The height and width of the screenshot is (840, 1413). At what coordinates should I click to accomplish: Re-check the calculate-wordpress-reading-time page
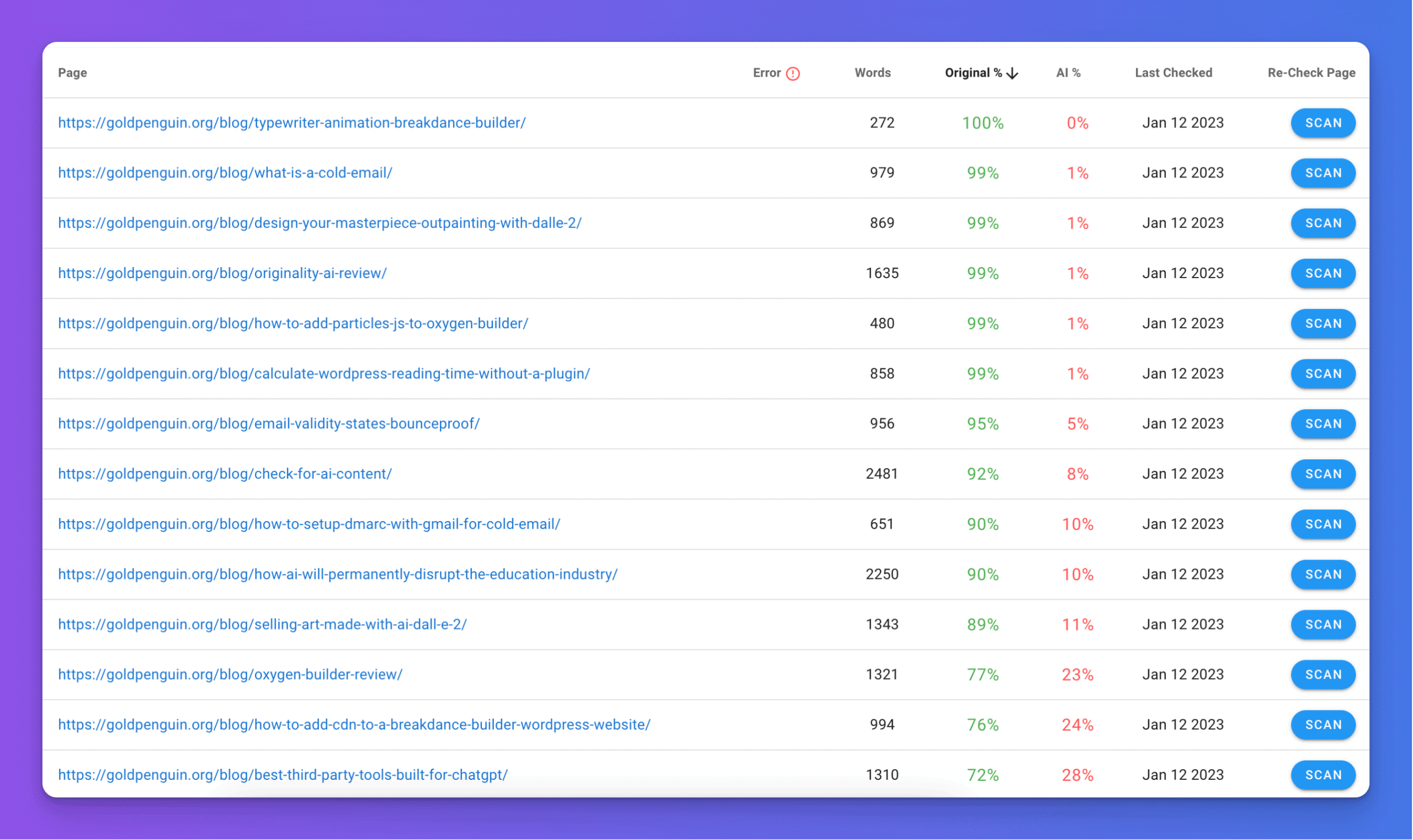(x=1322, y=374)
